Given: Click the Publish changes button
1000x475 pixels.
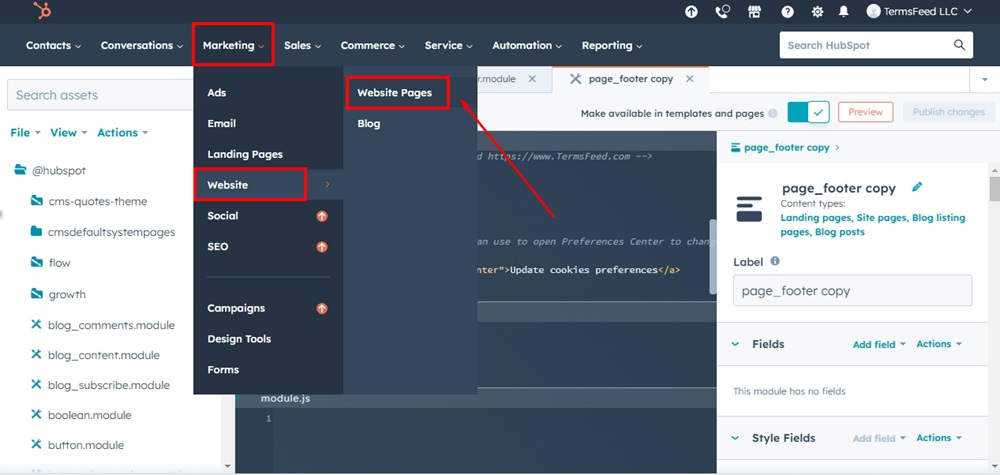Looking at the screenshot, I should pos(948,112).
